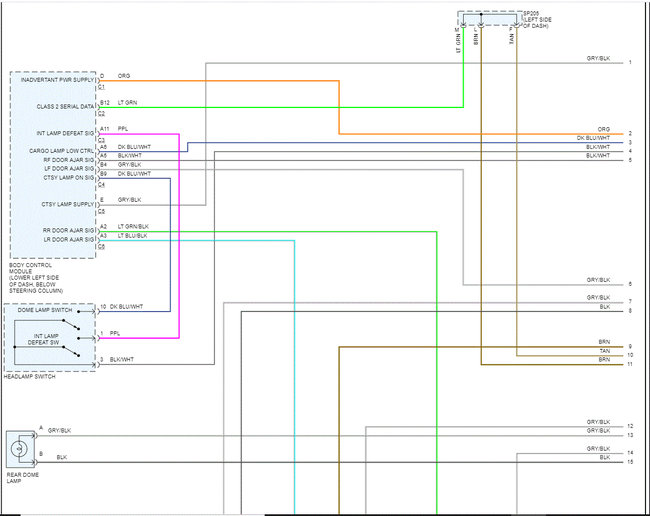Click the TAN wire label near 10
650x516 pixels.
tap(605, 351)
